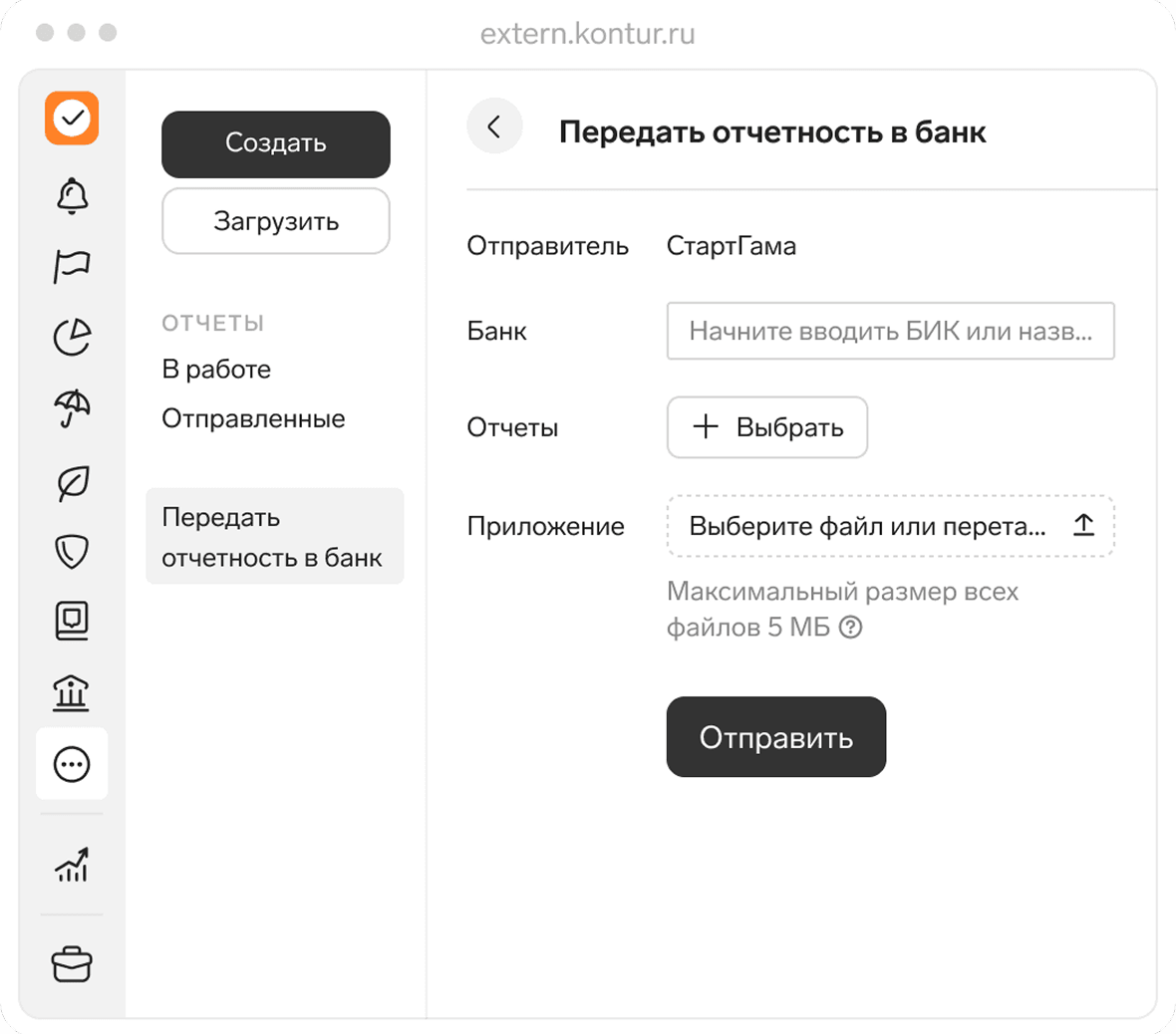Click the question mark help icon near 5 МБ
The width and height of the screenshot is (1176, 1034).
850,628
